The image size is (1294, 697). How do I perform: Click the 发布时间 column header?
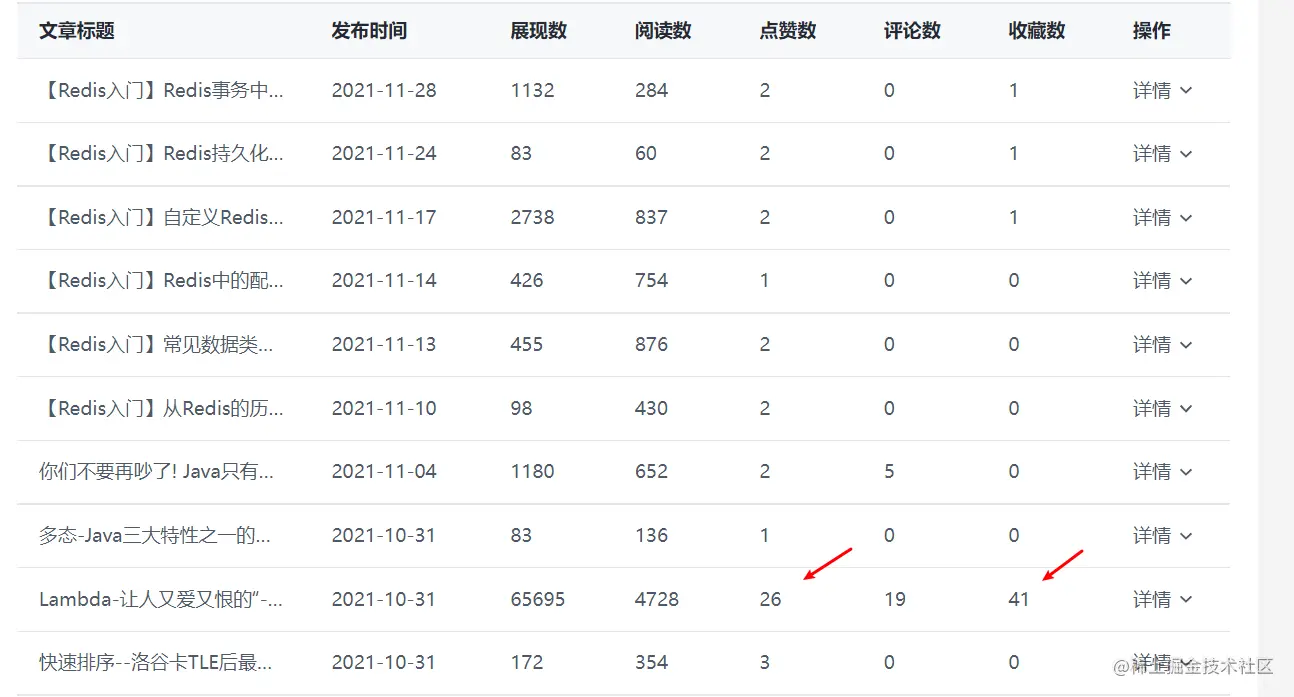[x=369, y=31]
